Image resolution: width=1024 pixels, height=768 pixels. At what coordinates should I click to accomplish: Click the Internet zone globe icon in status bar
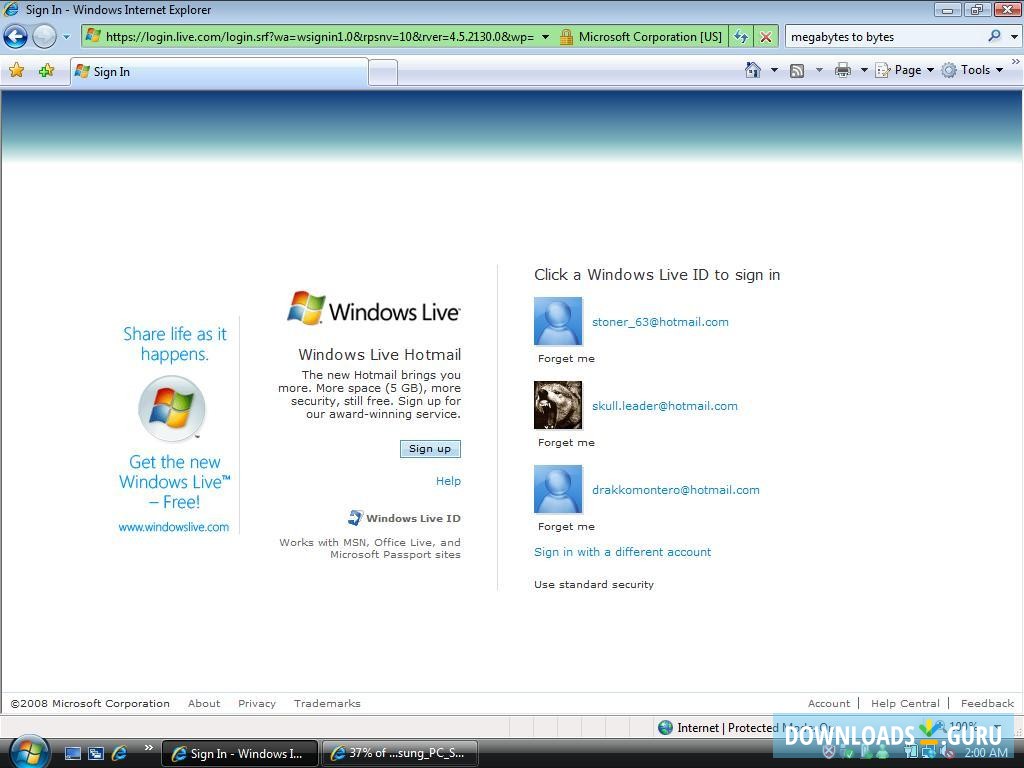click(665, 728)
